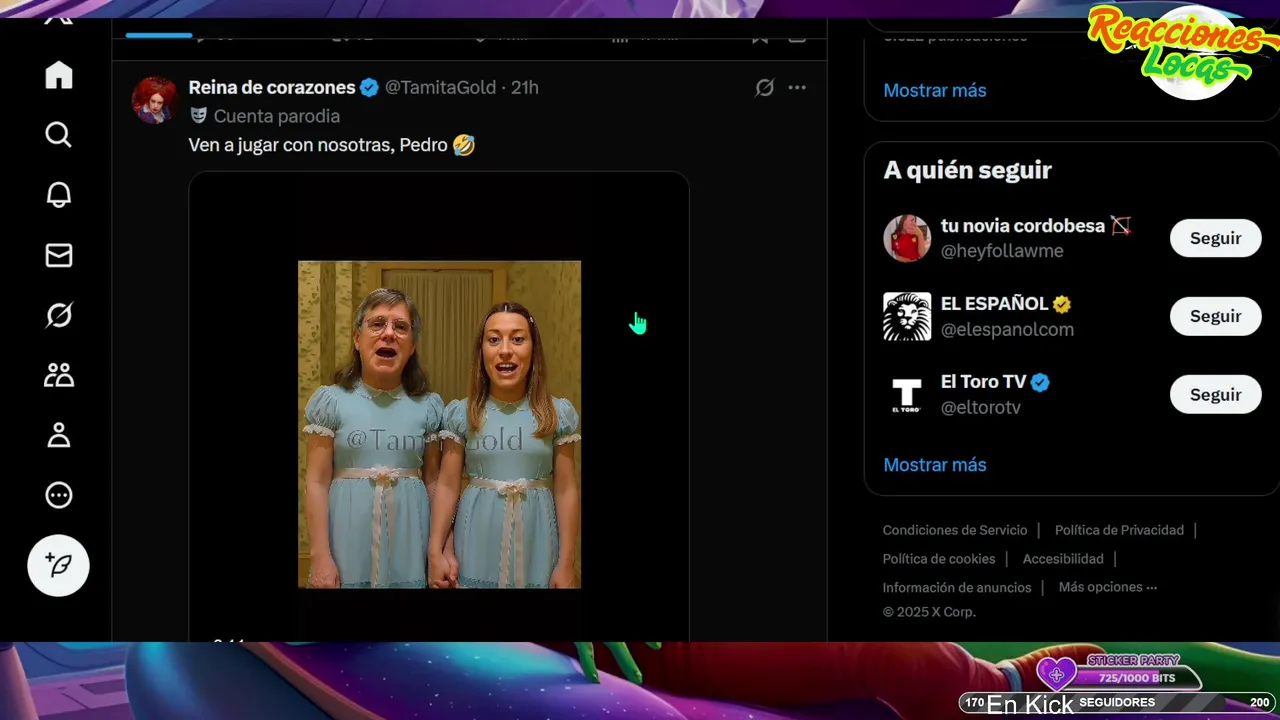Open Grok icon in sidebar

pos(59,316)
